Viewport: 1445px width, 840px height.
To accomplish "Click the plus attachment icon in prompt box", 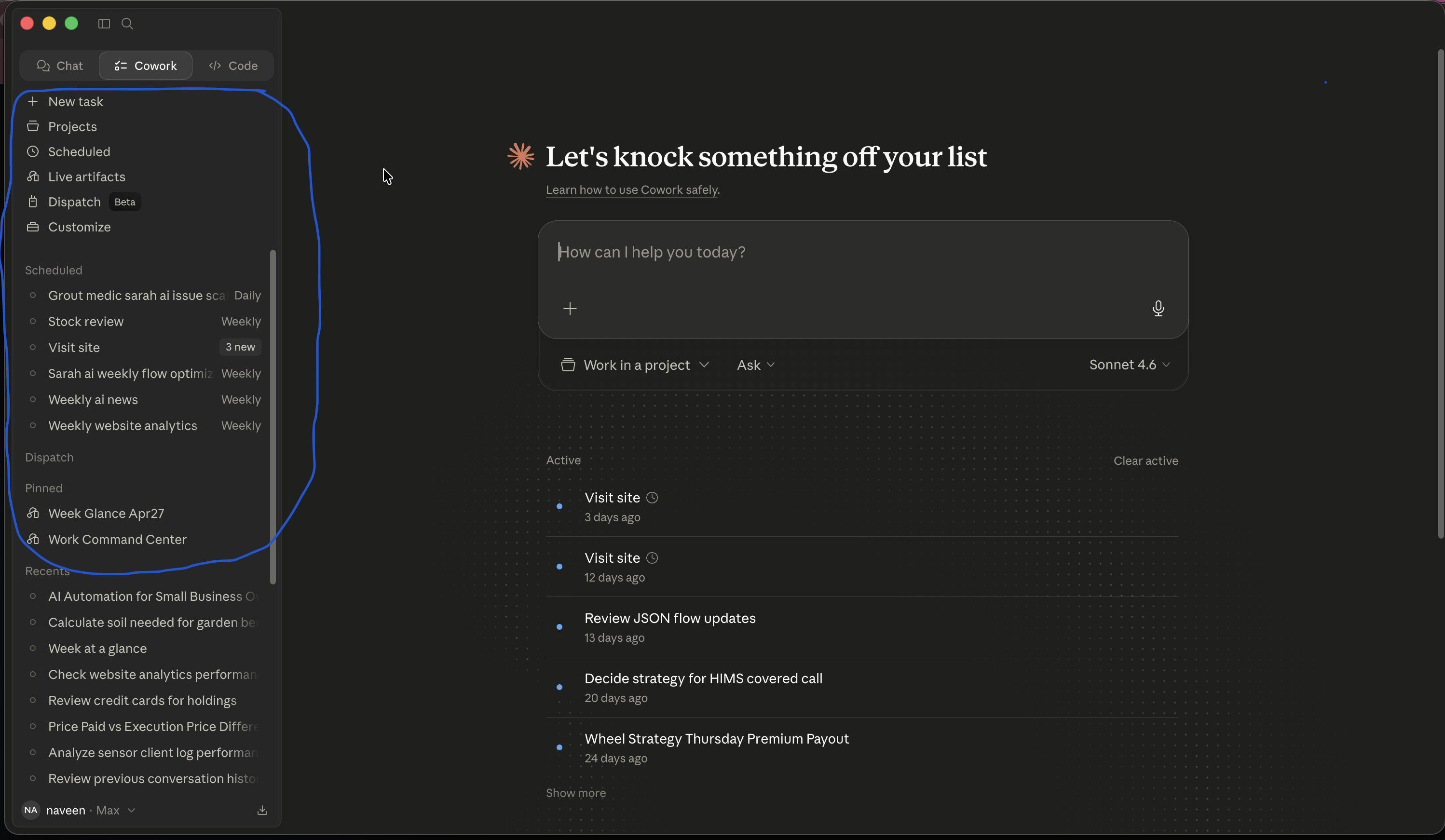I will click(x=570, y=309).
